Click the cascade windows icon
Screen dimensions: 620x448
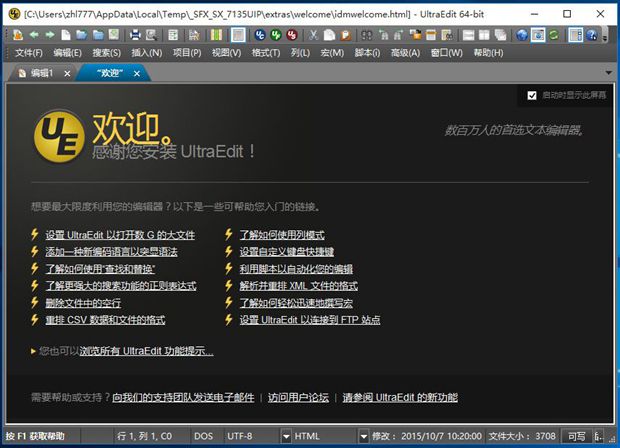pyautogui.click(x=501, y=35)
